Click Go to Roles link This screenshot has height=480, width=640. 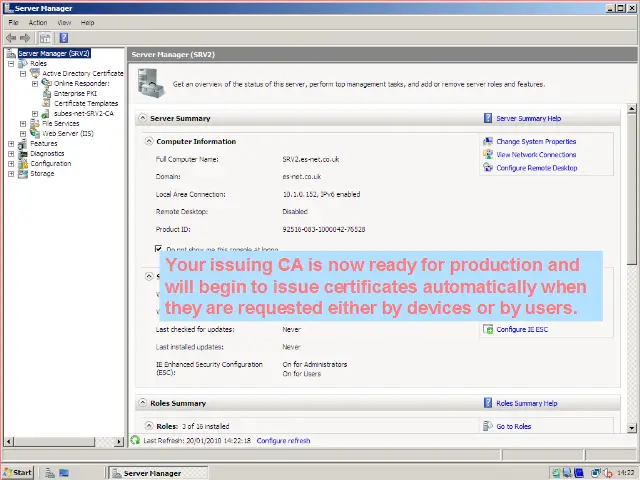[513, 426]
